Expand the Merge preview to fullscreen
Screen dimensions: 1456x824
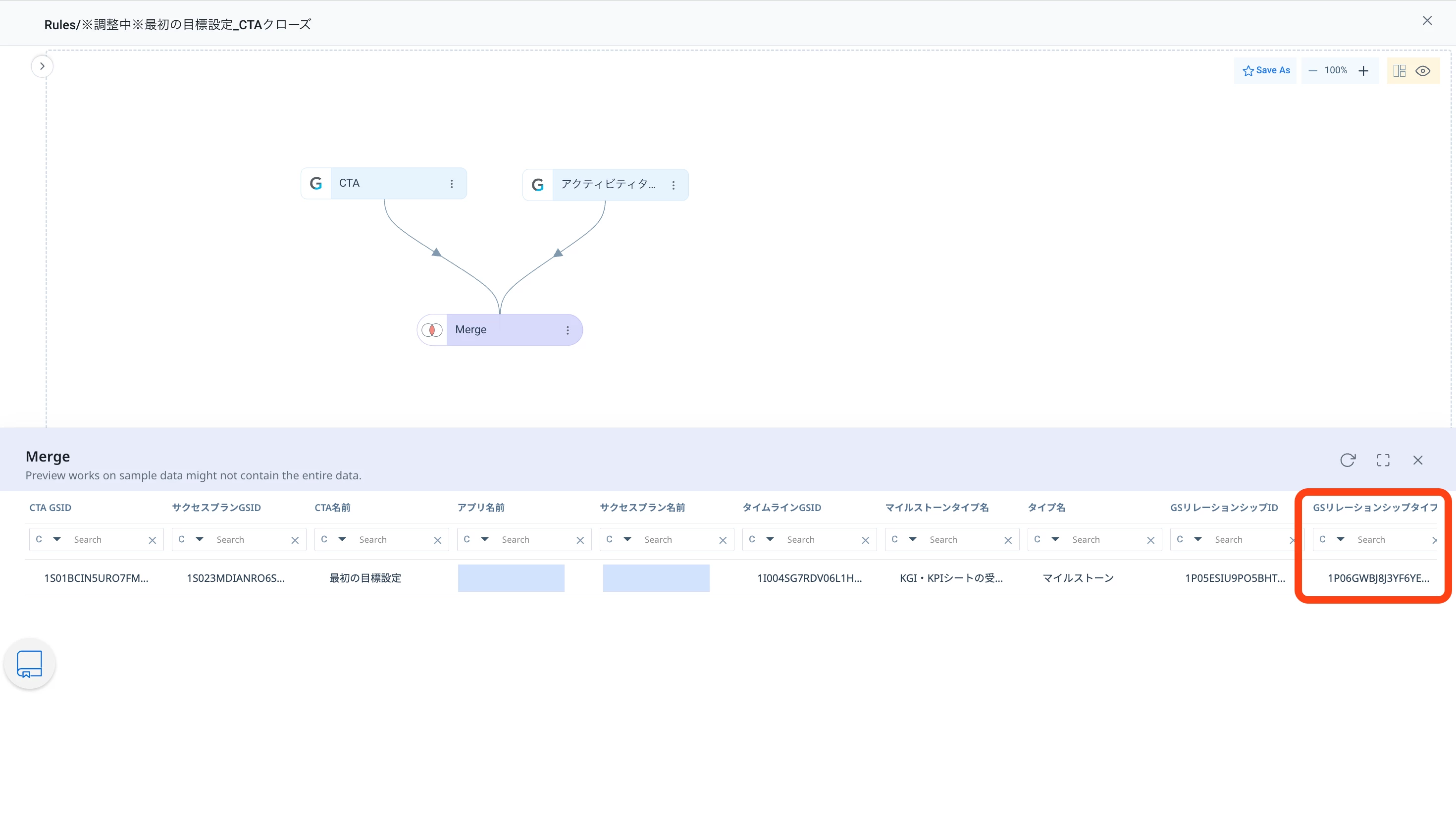[1383, 460]
